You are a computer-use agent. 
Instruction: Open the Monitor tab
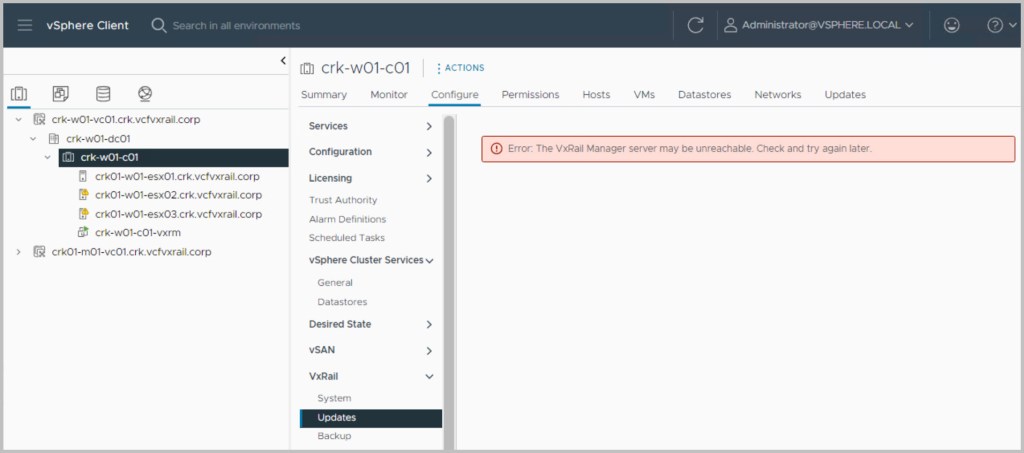click(389, 95)
